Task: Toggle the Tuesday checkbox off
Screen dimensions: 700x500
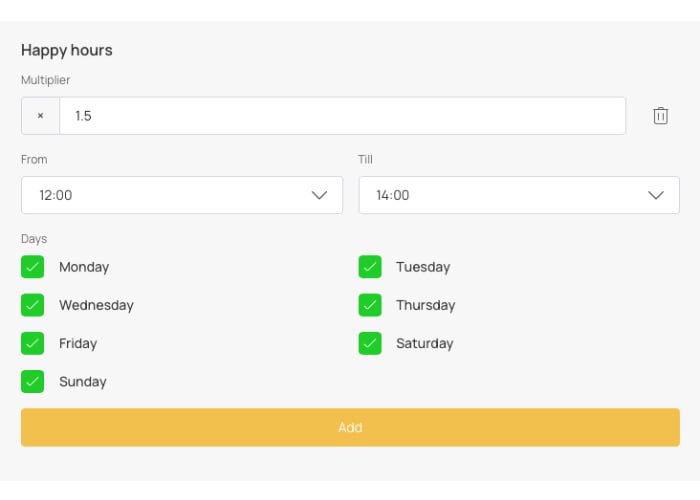Action: pyautogui.click(x=370, y=267)
